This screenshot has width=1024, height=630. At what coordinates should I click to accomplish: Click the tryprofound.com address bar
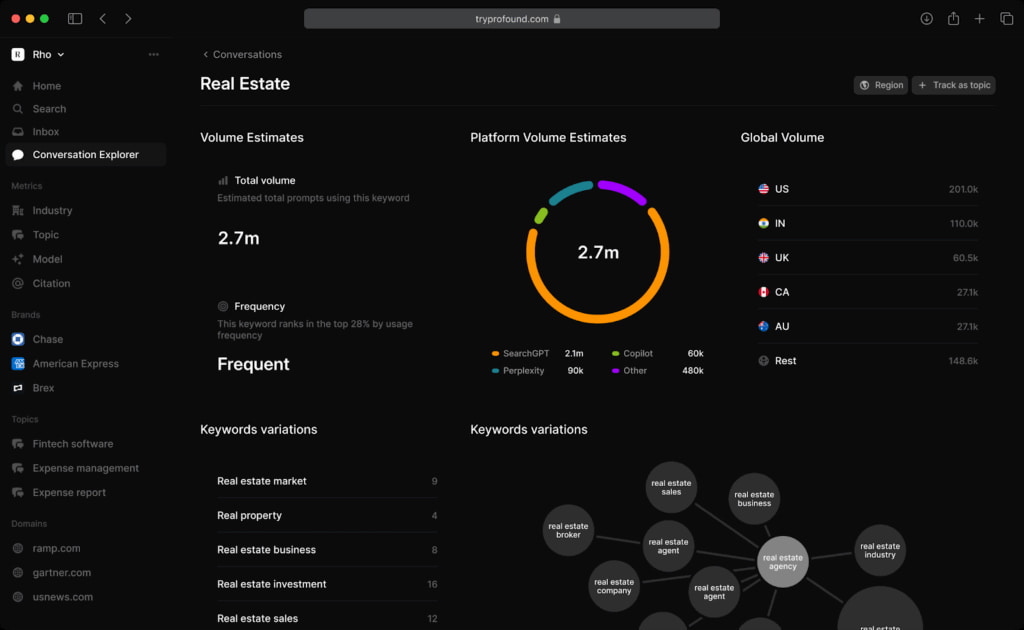(x=511, y=19)
